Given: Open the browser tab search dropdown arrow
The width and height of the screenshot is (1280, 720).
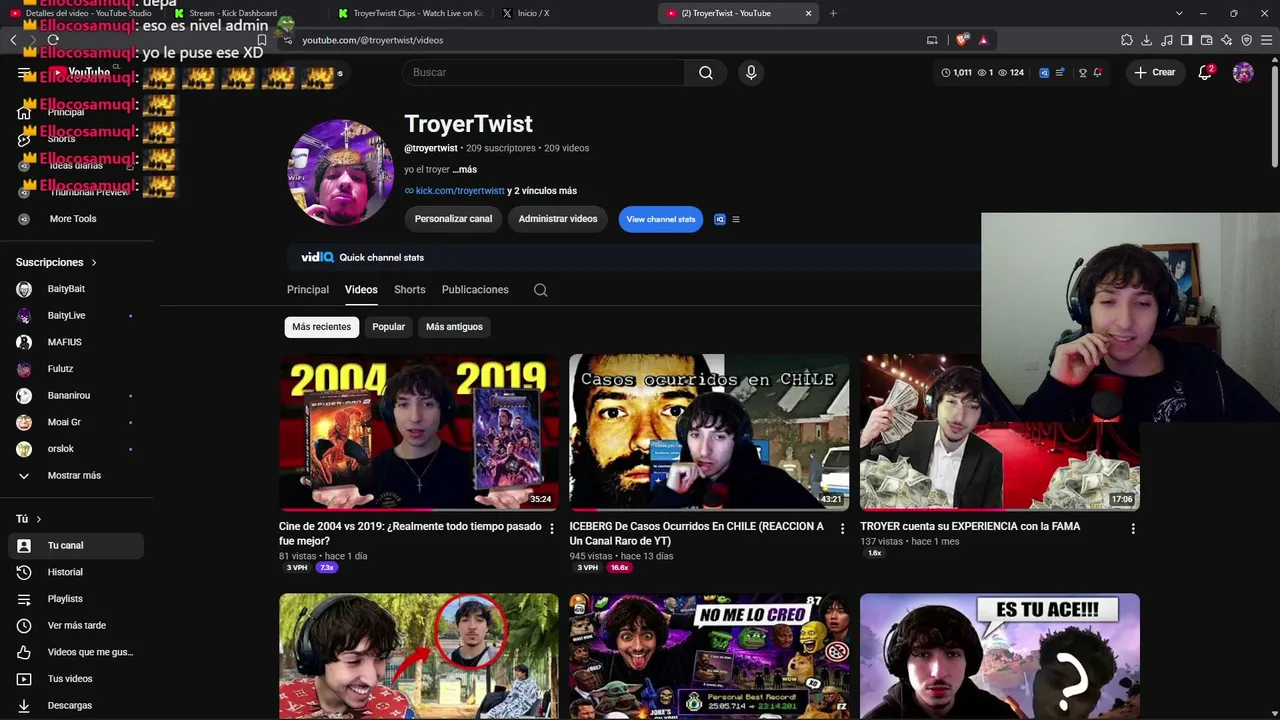Looking at the screenshot, I should point(1179,13).
